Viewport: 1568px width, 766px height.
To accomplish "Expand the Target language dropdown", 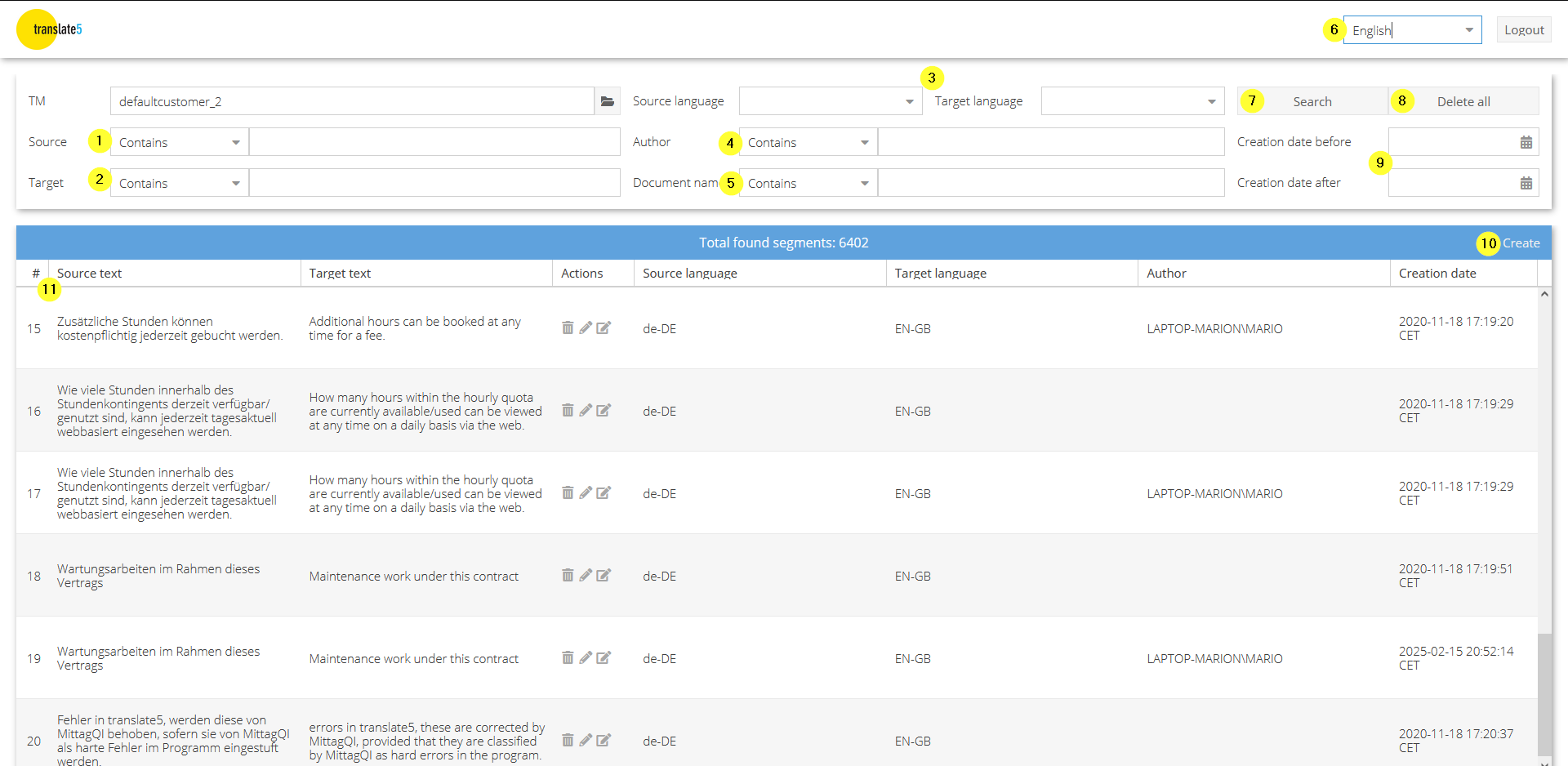I will (x=1211, y=101).
